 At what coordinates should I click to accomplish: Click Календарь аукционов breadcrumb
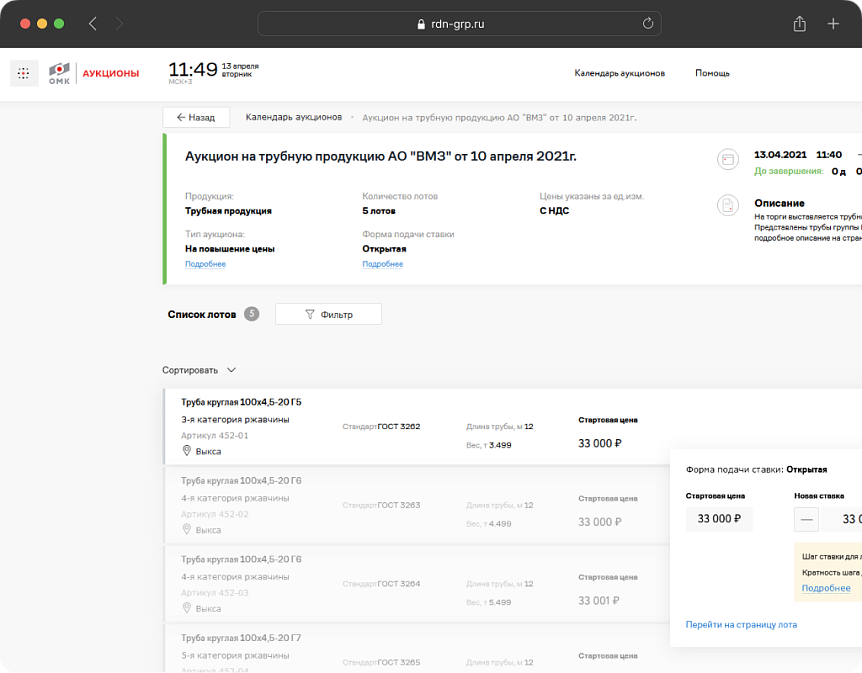click(294, 117)
